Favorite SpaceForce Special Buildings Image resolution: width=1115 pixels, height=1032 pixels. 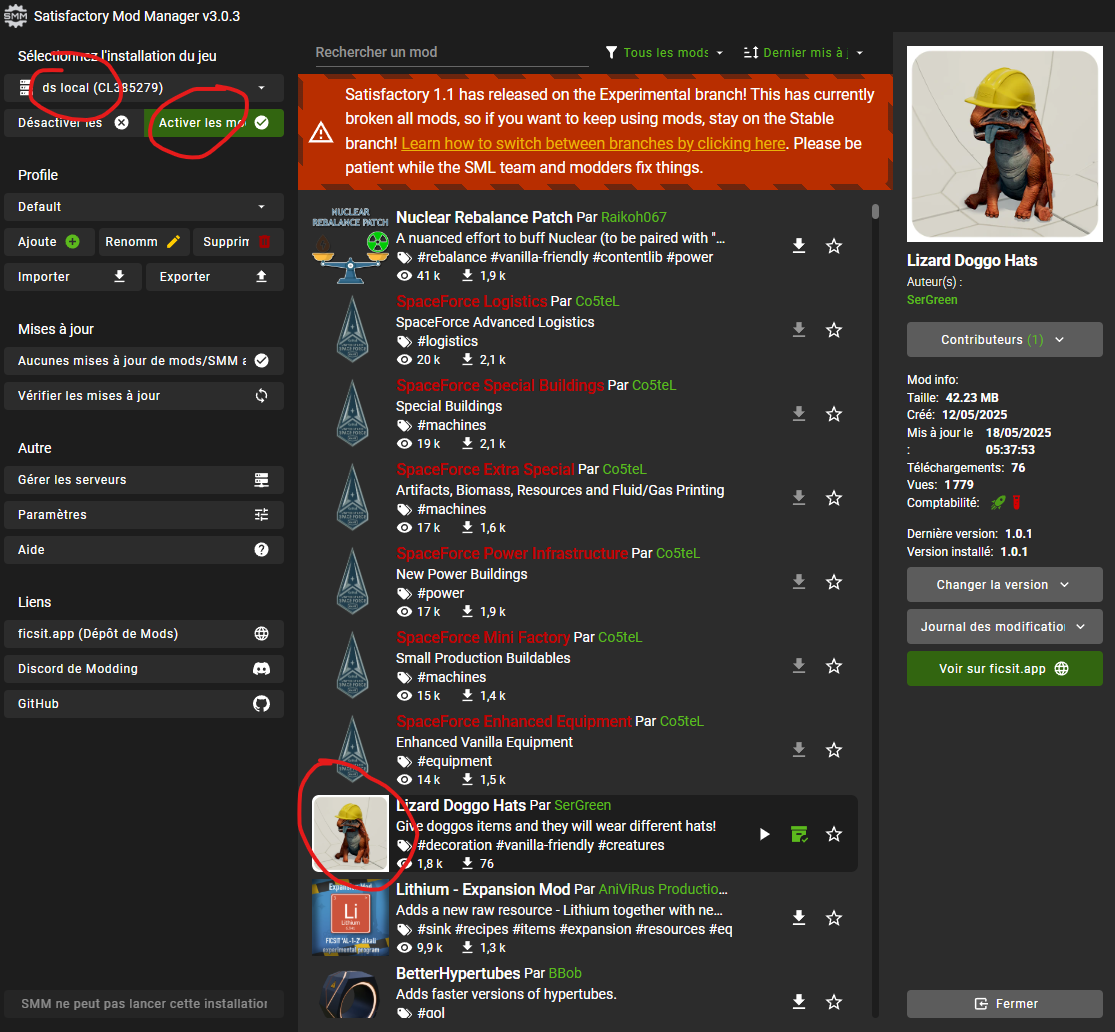tap(833, 414)
